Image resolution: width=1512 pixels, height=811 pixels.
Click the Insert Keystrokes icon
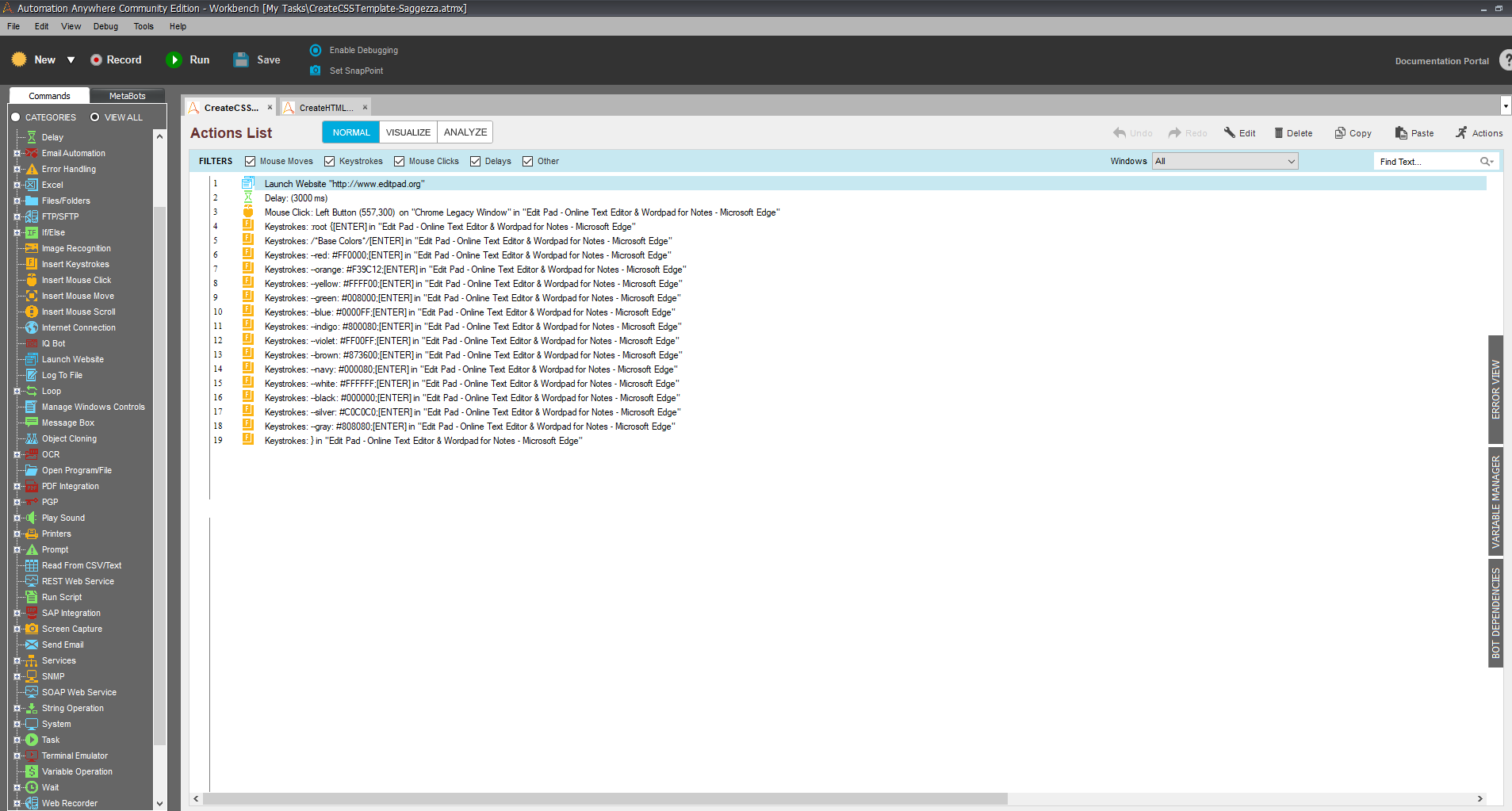[32, 264]
